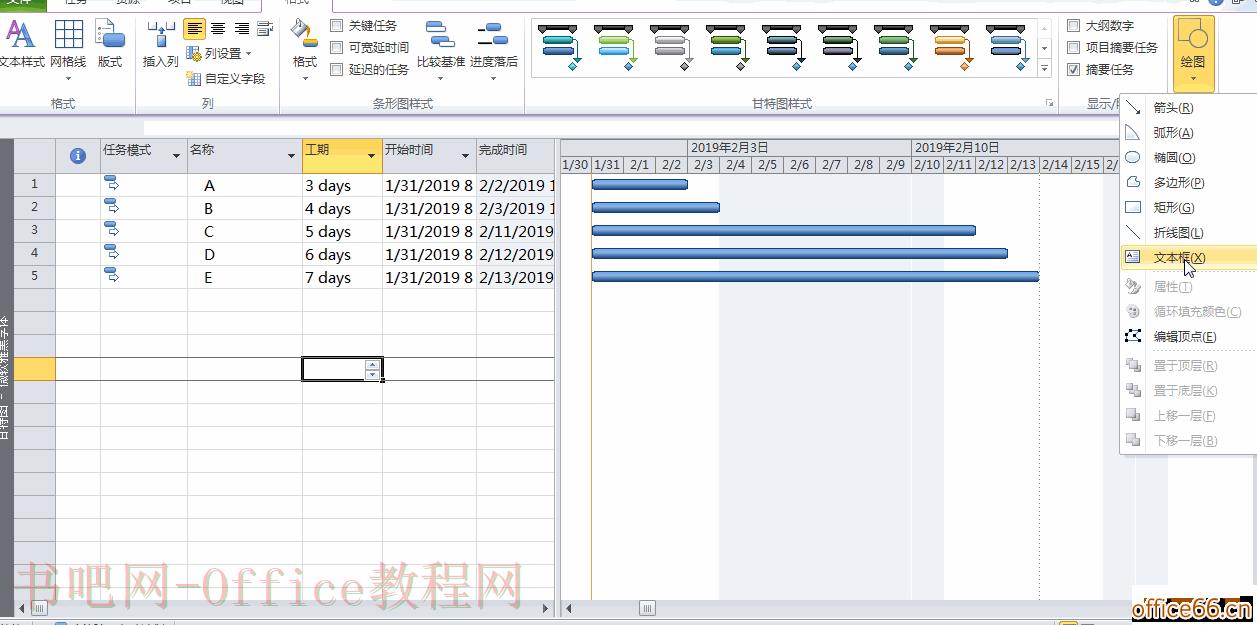Screen dimensions: 1257x625
Task: Open 名称 column filter dropdown
Action: click(x=291, y=156)
